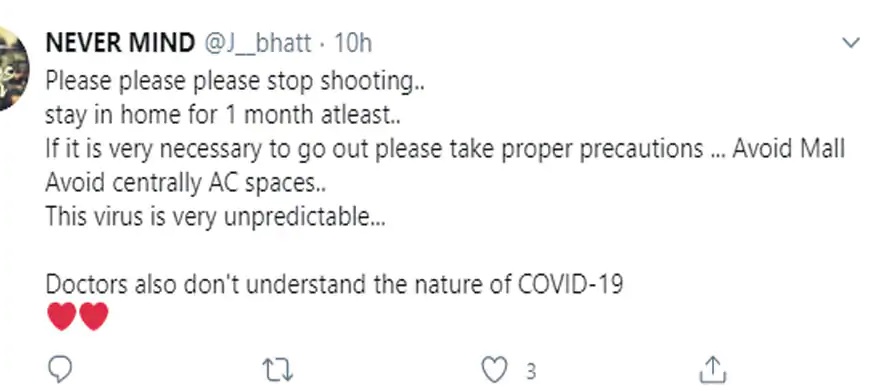Reply to the tweet via speech bubble icon
Viewport: 871px width, 391px height.
point(60,369)
